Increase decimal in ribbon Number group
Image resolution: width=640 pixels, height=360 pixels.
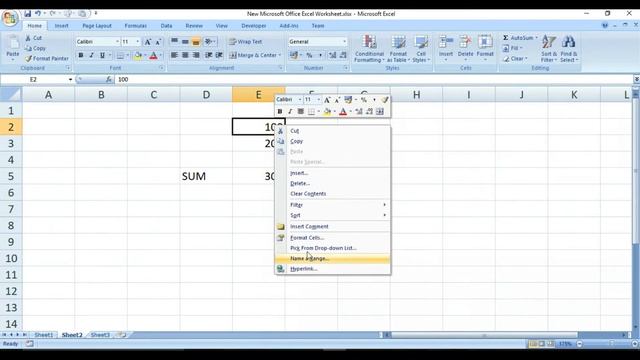332,55
